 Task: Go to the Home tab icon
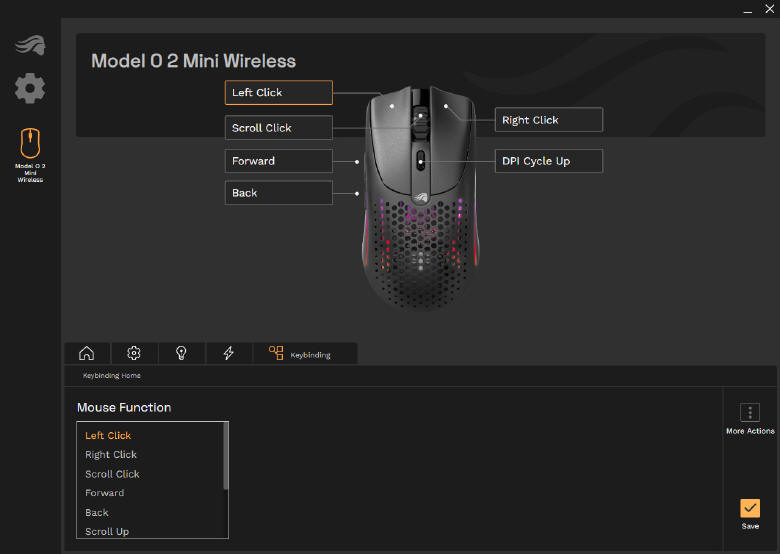(87, 353)
